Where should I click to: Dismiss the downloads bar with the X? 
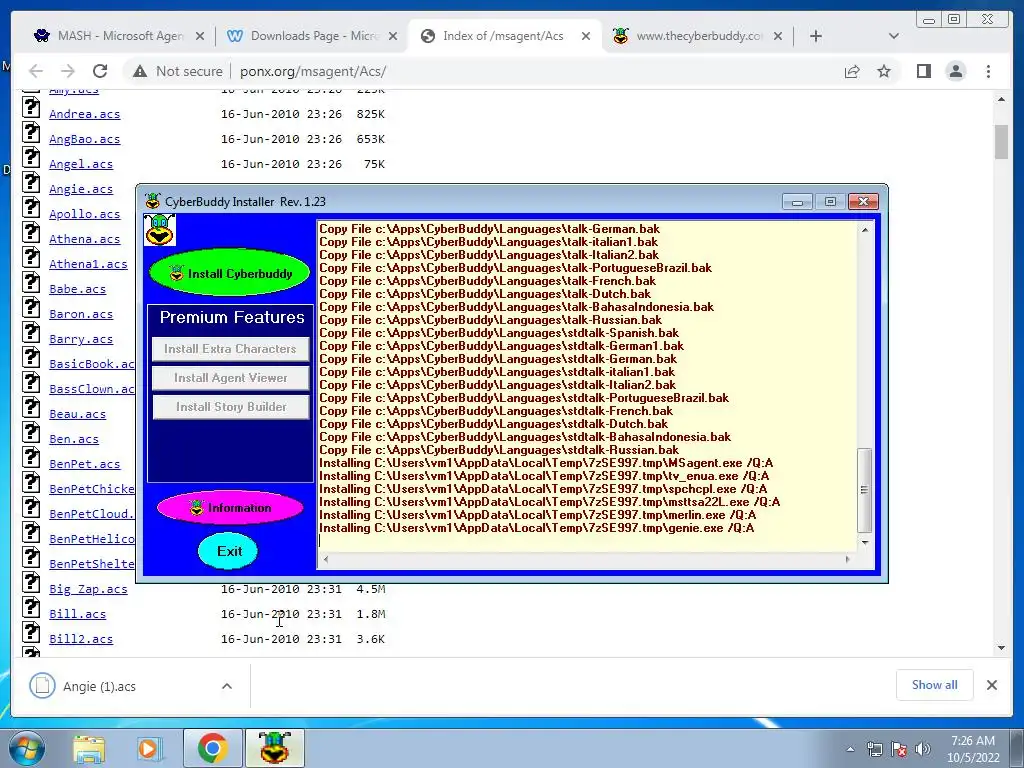(x=991, y=685)
